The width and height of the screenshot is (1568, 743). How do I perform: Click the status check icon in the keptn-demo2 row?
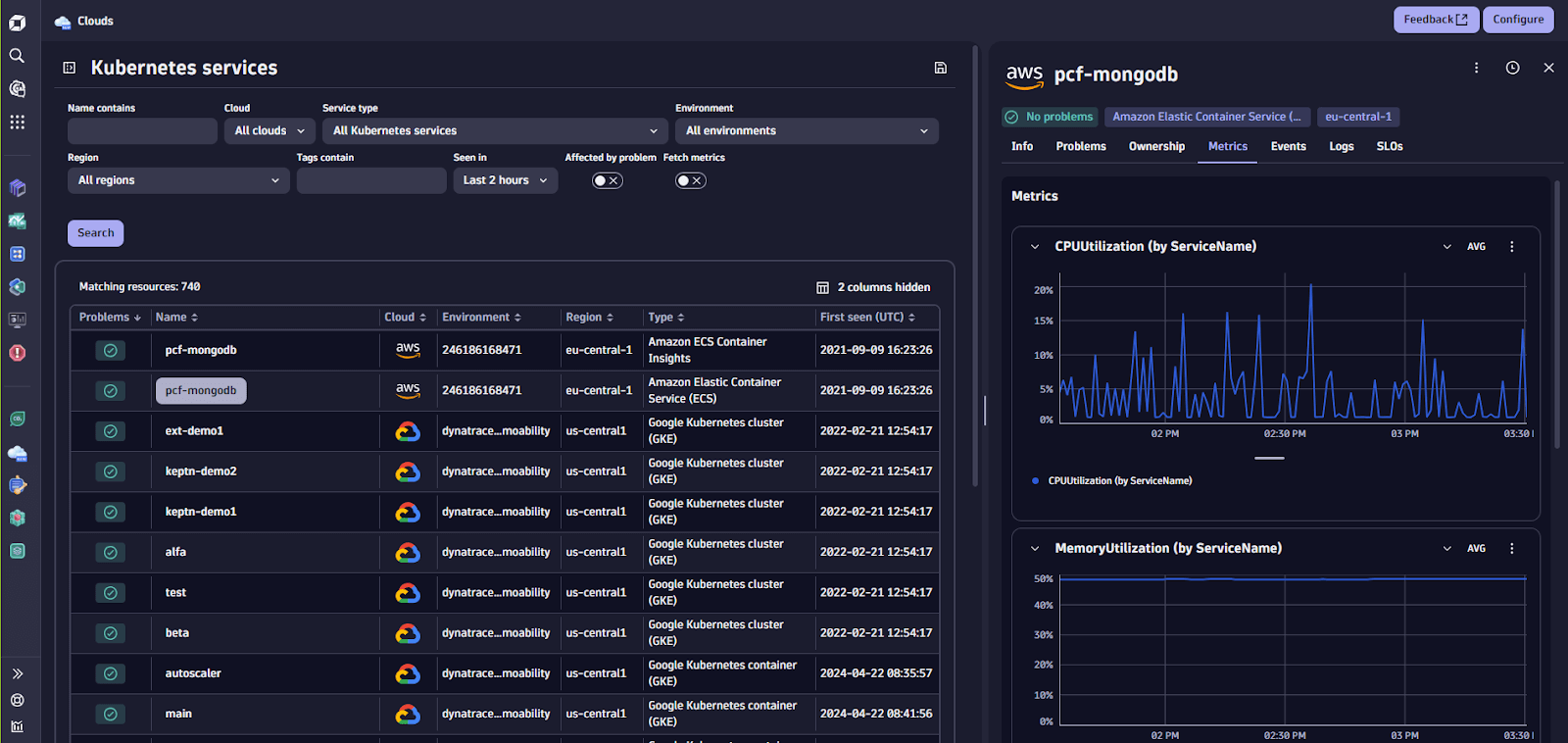click(111, 471)
